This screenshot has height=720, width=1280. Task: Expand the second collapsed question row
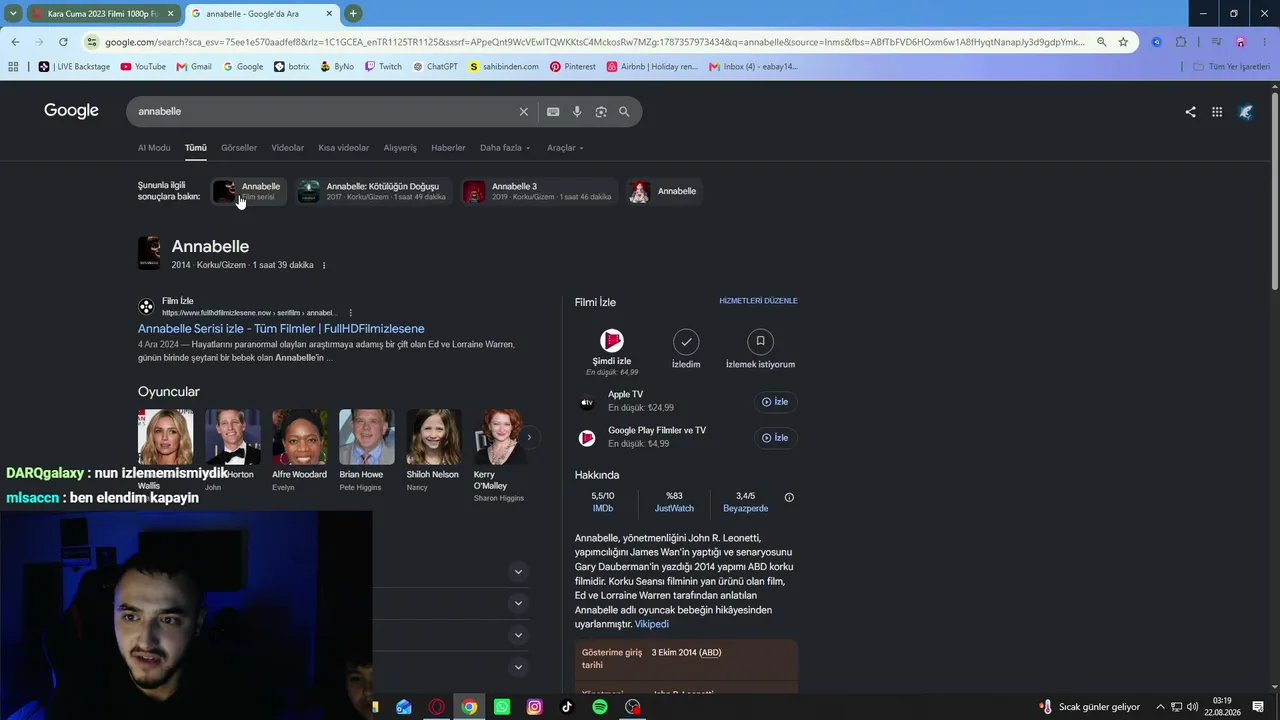click(518, 604)
